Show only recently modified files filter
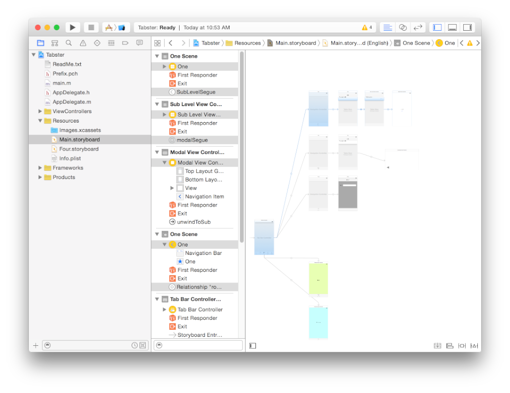 pyautogui.click(x=134, y=345)
